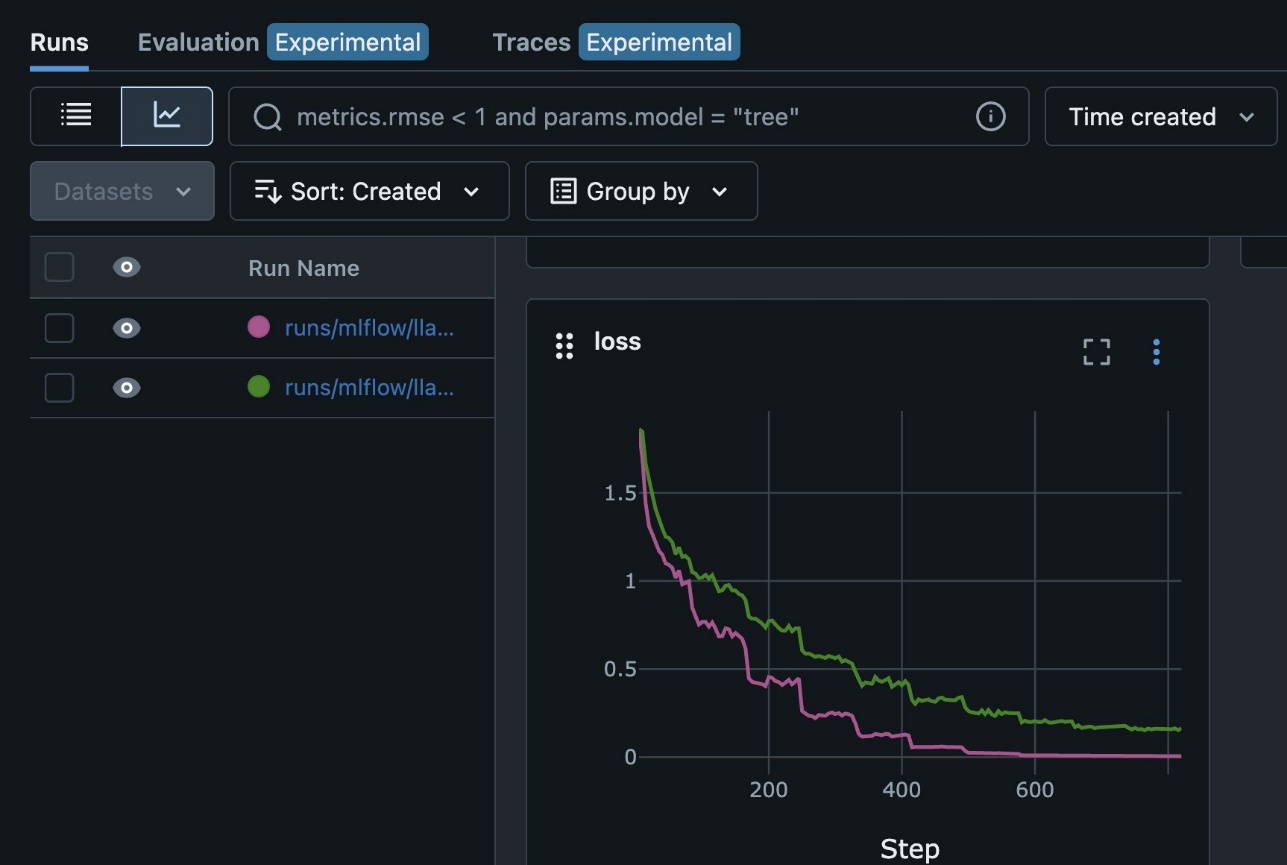Grab the loss chart drag handle

tap(564, 346)
